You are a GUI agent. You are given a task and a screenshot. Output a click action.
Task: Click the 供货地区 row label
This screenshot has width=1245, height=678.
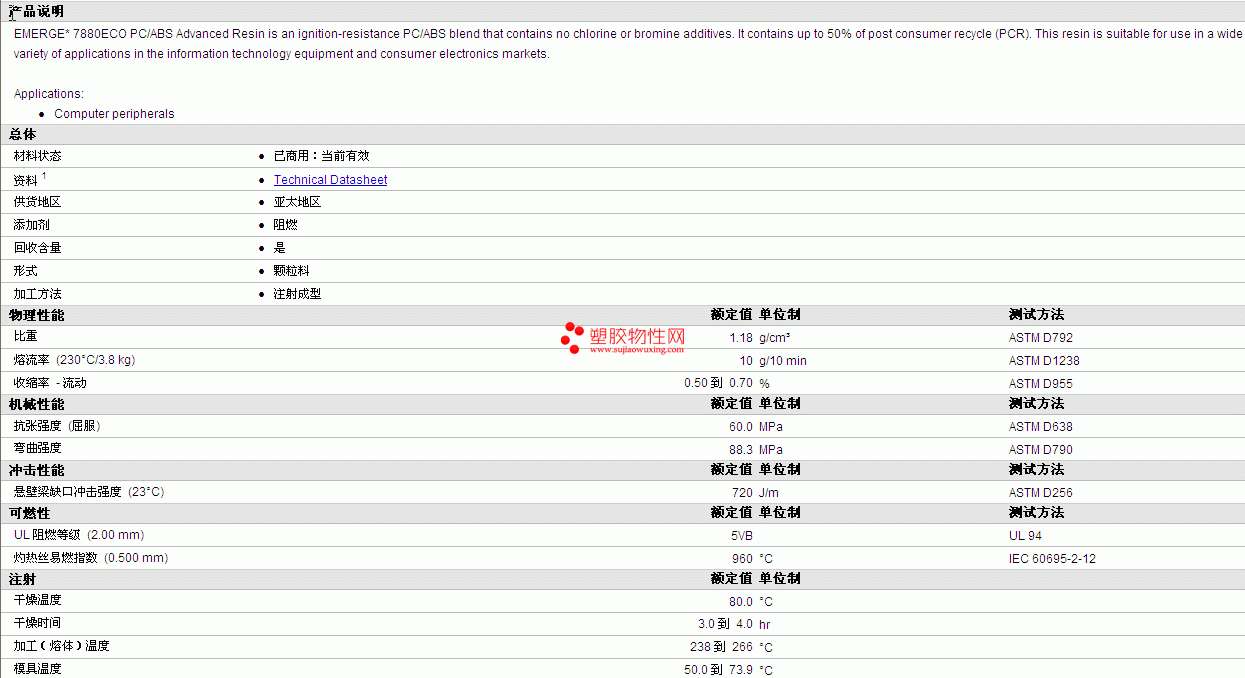coord(37,202)
